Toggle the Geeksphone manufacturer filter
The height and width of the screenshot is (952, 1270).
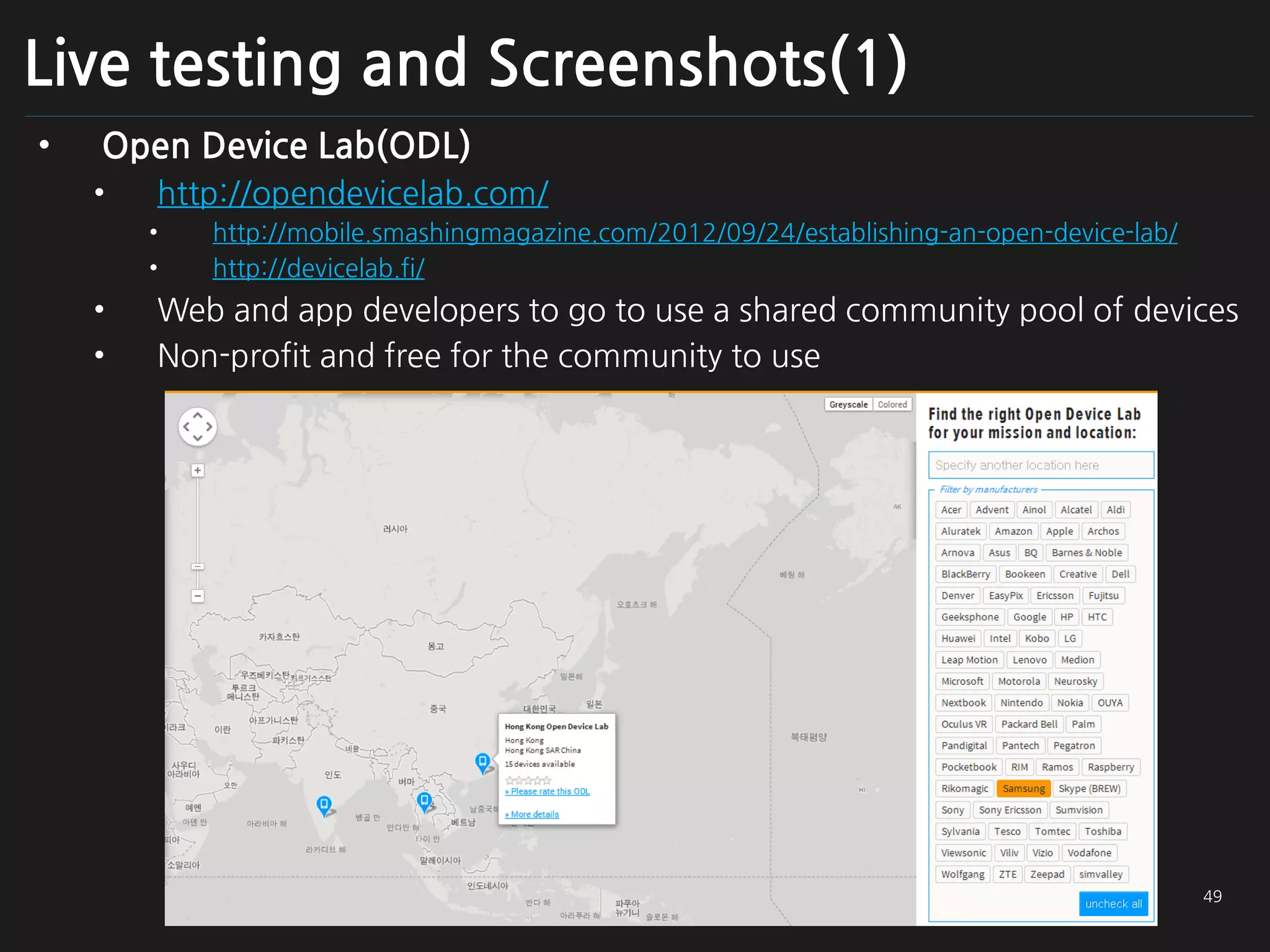tap(970, 617)
